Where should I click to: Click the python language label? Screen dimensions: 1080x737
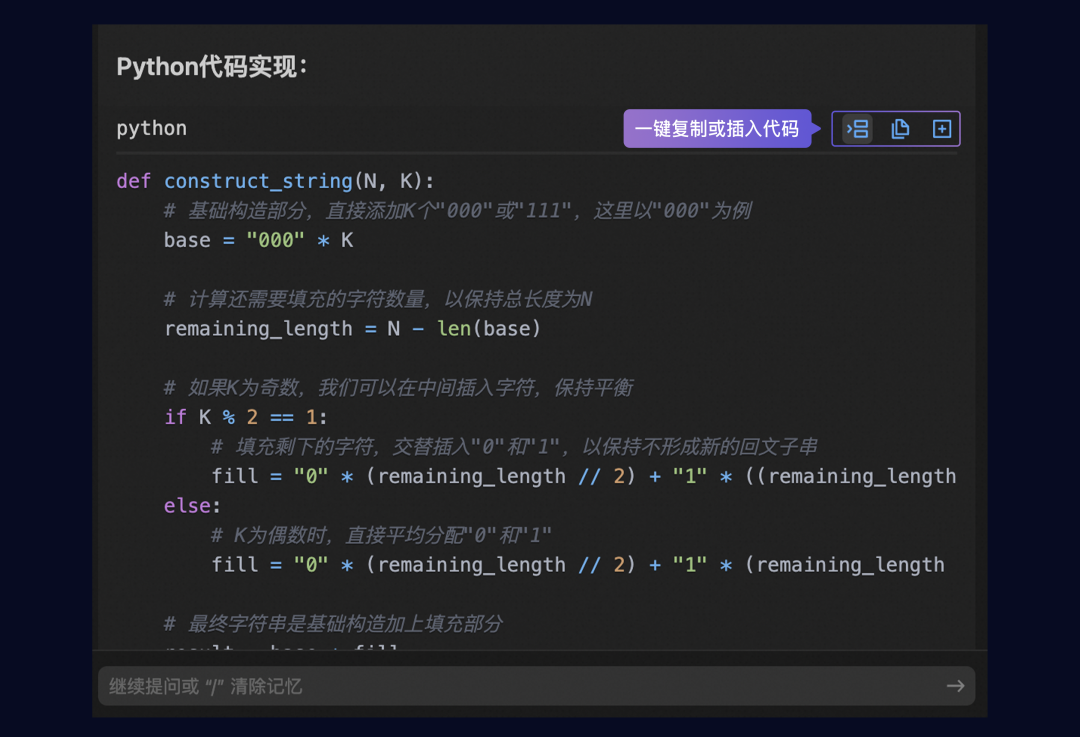pyautogui.click(x=152, y=128)
